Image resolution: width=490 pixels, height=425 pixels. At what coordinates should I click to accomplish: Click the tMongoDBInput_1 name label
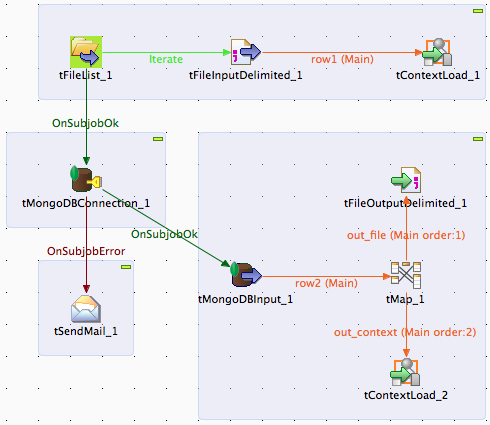[x=246, y=299]
